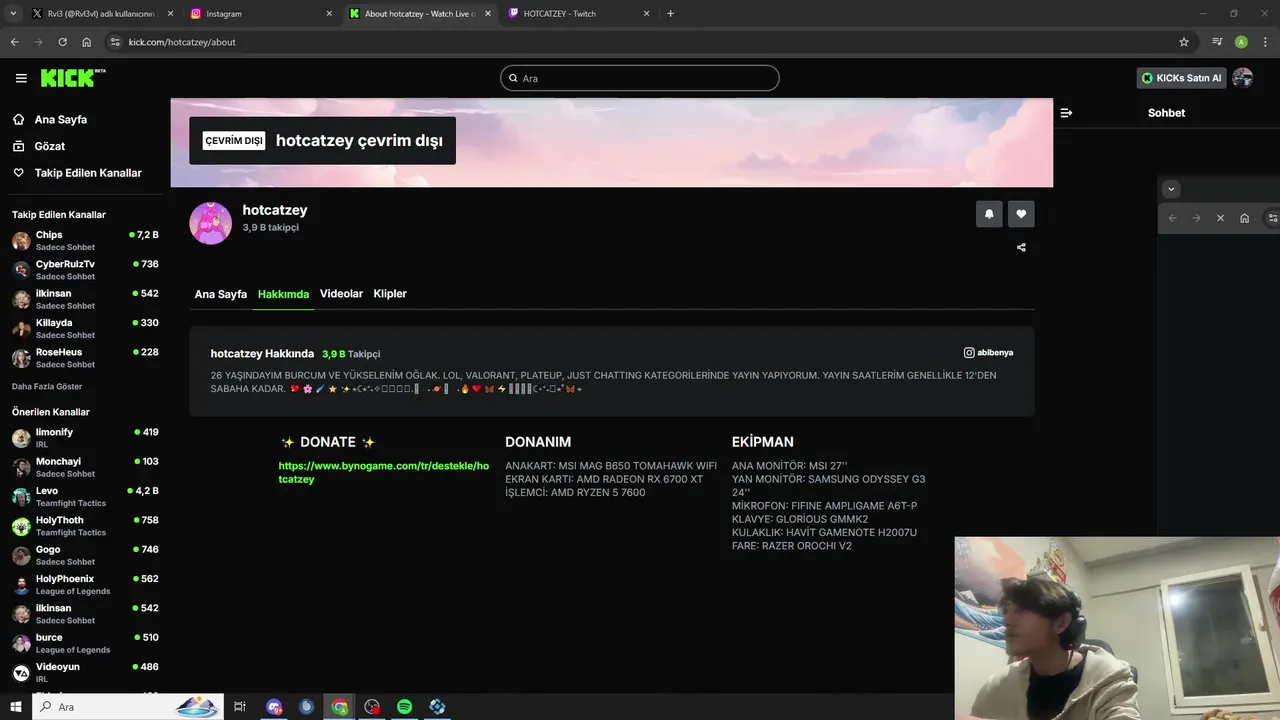This screenshot has height=720, width=1280.
Task: Open Levo recommended channel
Action: click(x=85, y=496)
